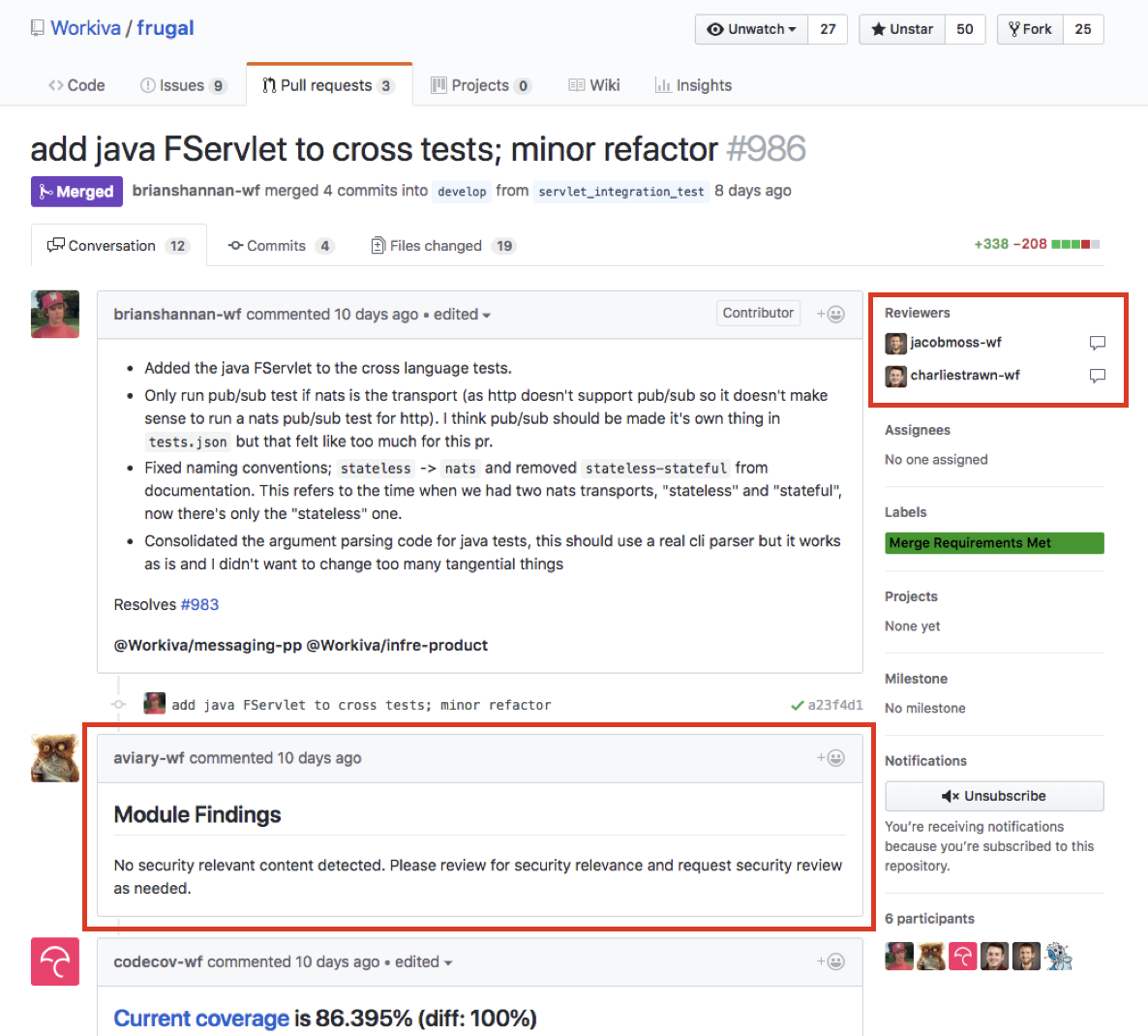1148x1036 pixels.
Task: Open the Insights tab
Action: (693, 85)
